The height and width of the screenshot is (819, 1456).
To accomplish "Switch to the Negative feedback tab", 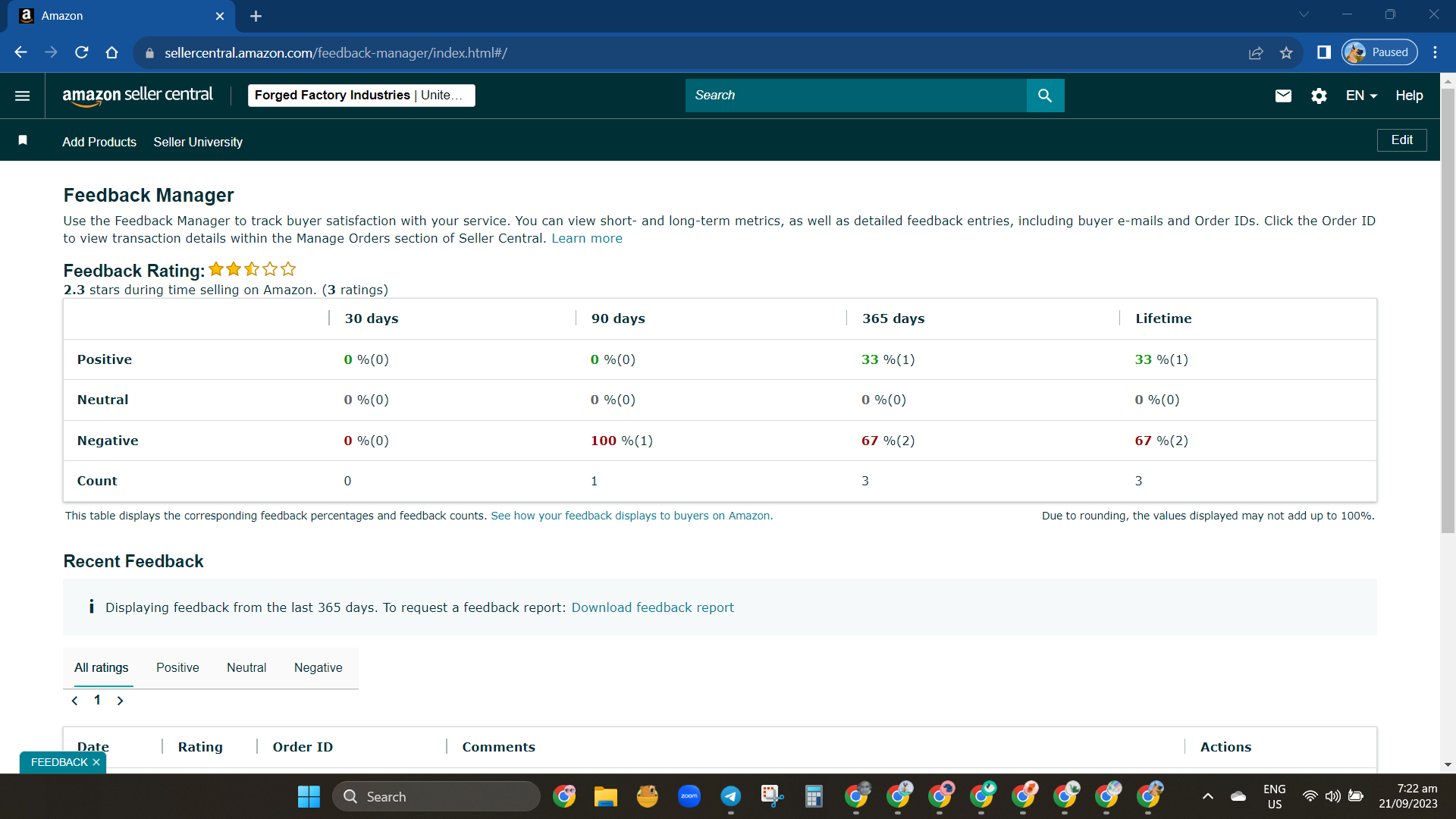I will click(318, 668).
